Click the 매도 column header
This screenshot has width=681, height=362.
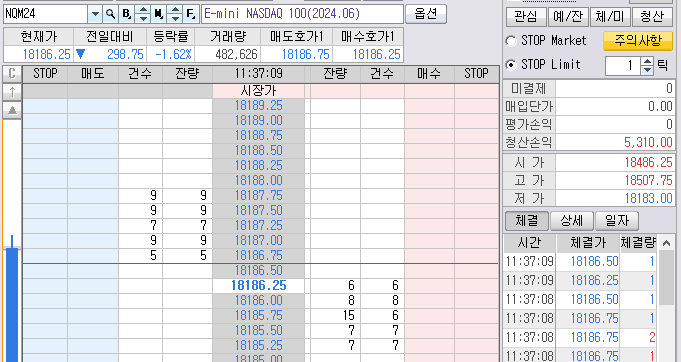coord(93,74)
